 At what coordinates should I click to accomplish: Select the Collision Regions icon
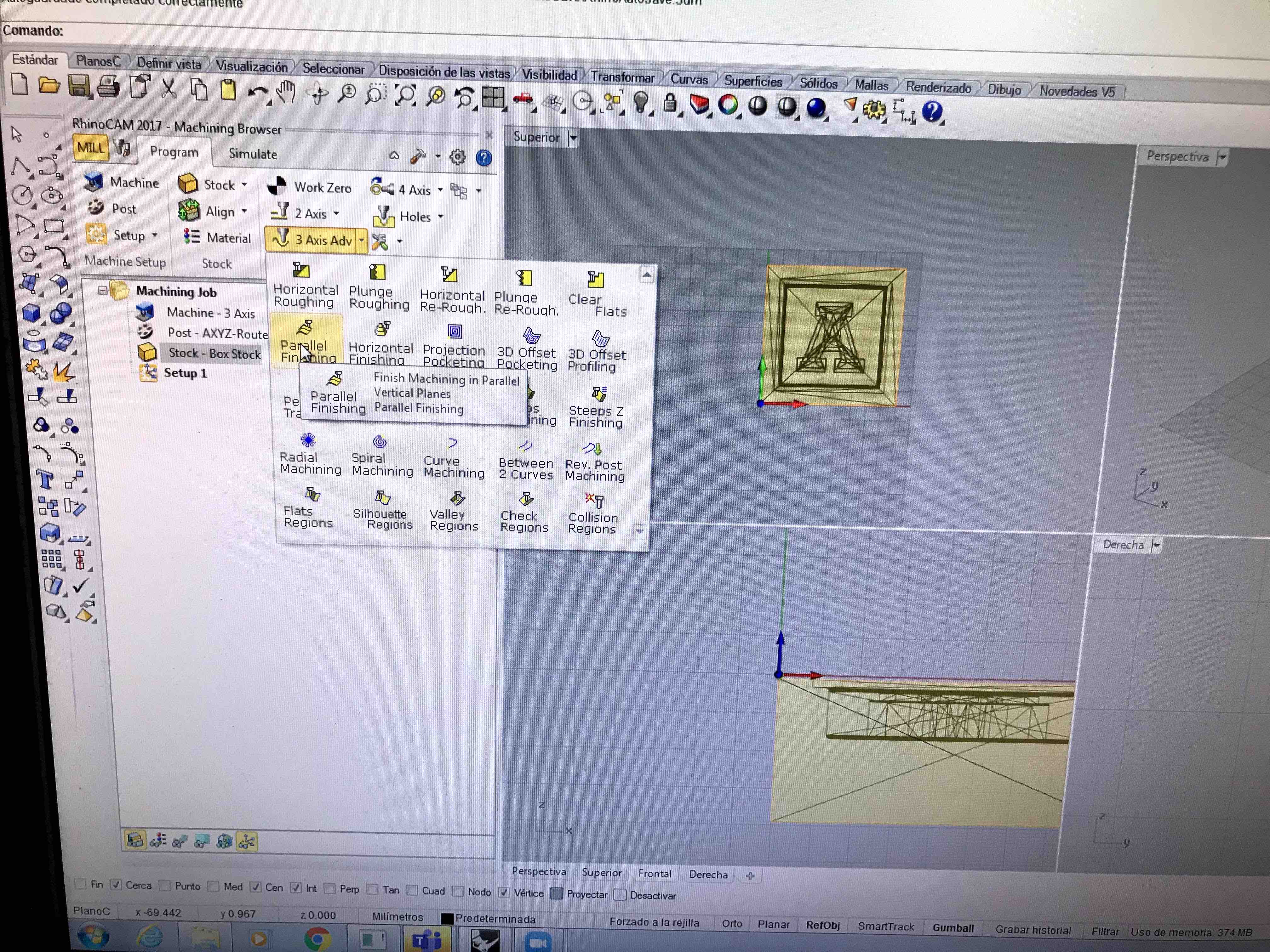coord(595,501)
